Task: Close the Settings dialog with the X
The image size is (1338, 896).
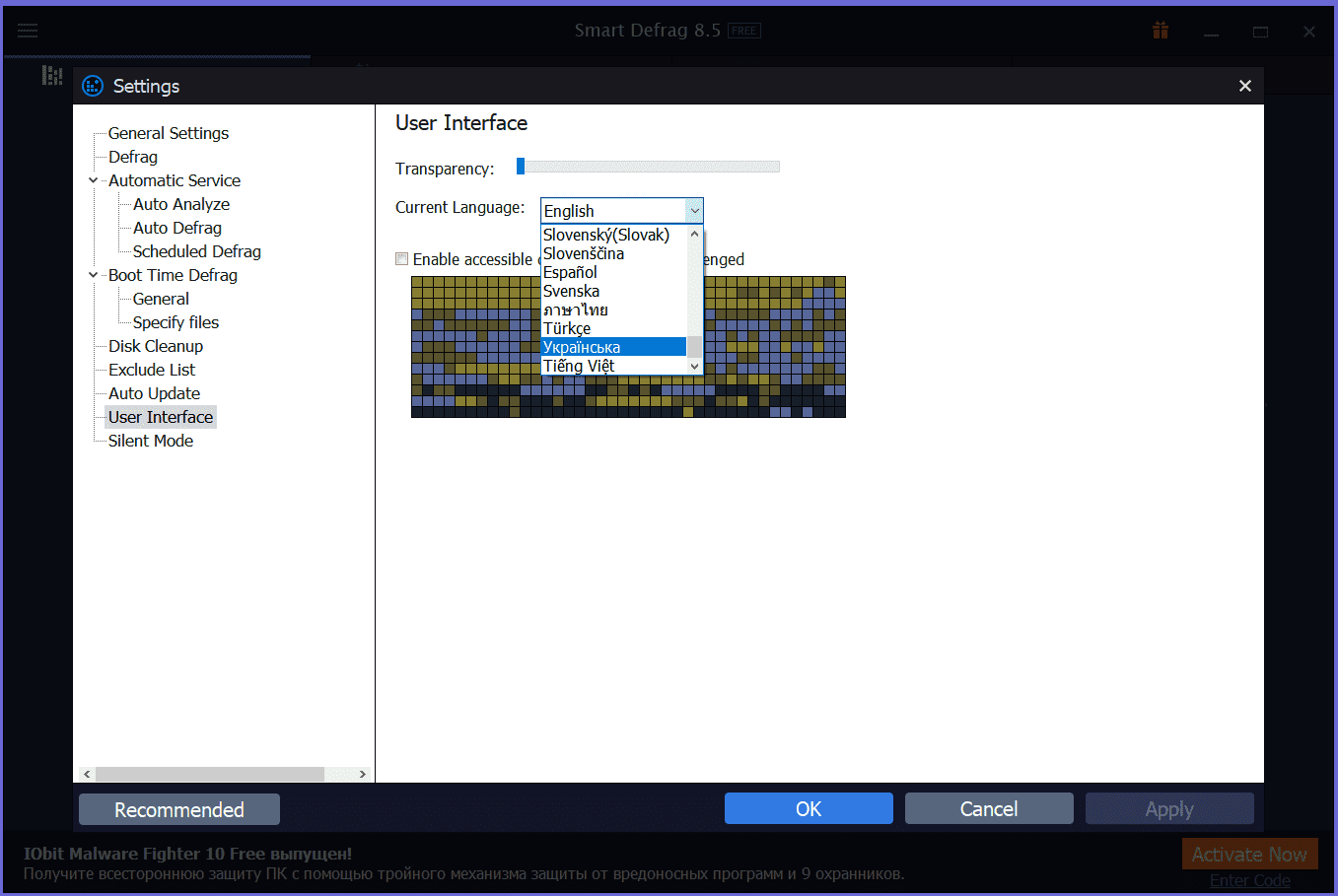Action: point(1245,86)
